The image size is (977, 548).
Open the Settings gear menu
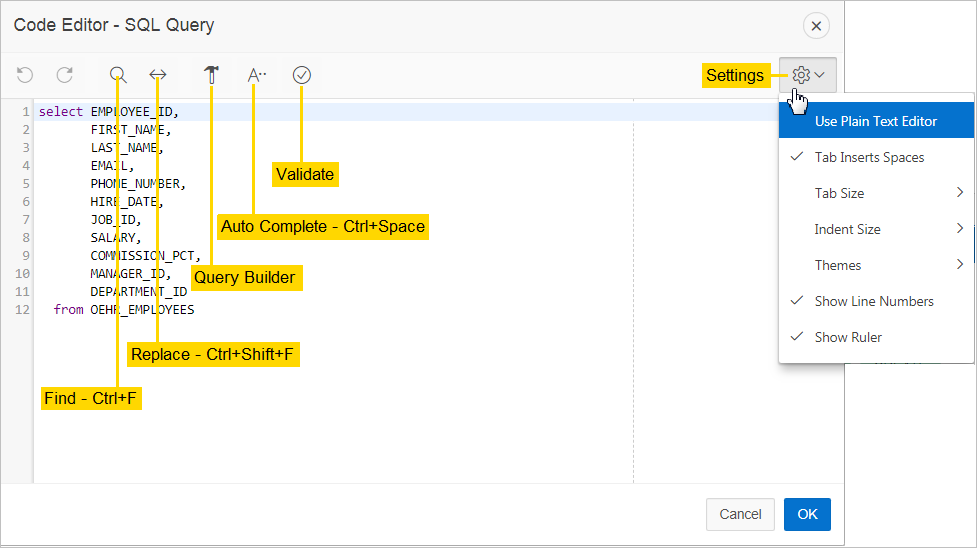[x=808, y=75]
